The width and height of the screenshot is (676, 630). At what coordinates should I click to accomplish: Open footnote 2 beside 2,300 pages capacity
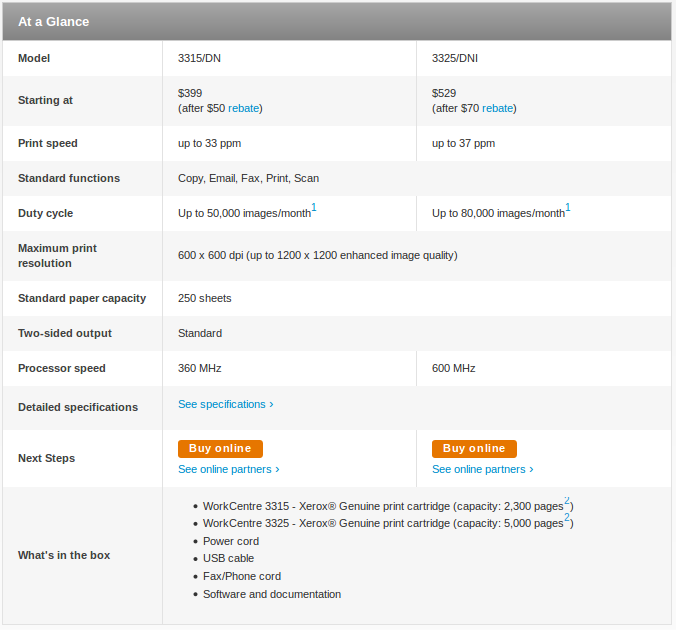pos(567,500)
